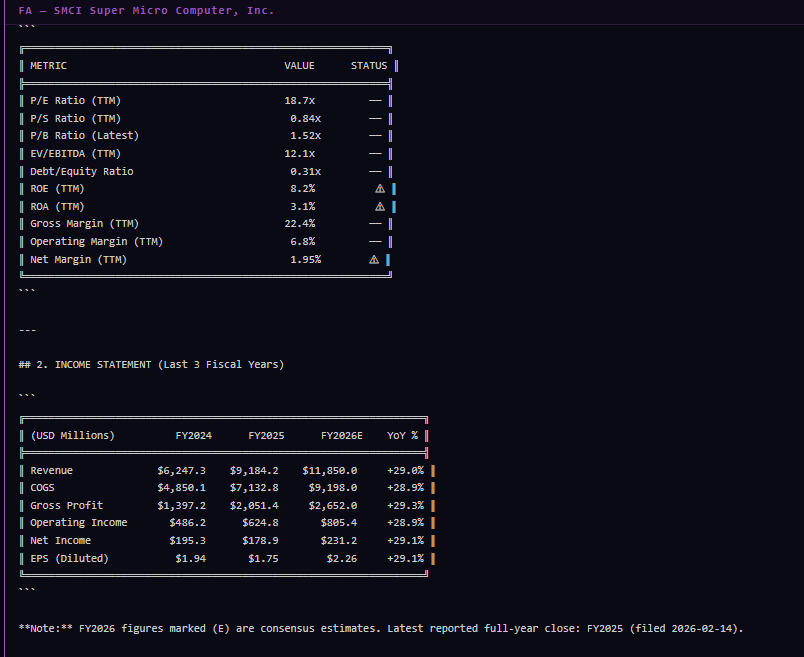Click the P/E value 18.7x
Viewport: 804px width, 657px height.
click(x=300, y=101)
